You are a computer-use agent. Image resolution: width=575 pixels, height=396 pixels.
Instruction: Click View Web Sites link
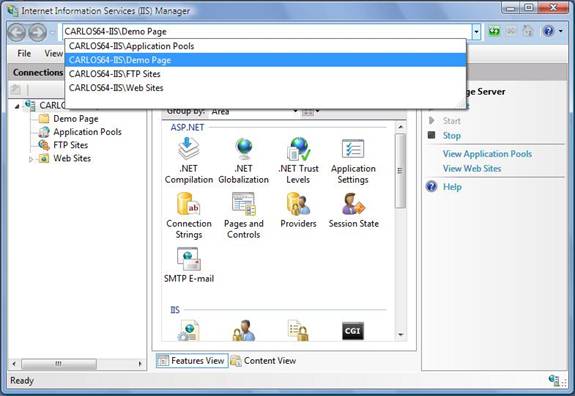472,169
